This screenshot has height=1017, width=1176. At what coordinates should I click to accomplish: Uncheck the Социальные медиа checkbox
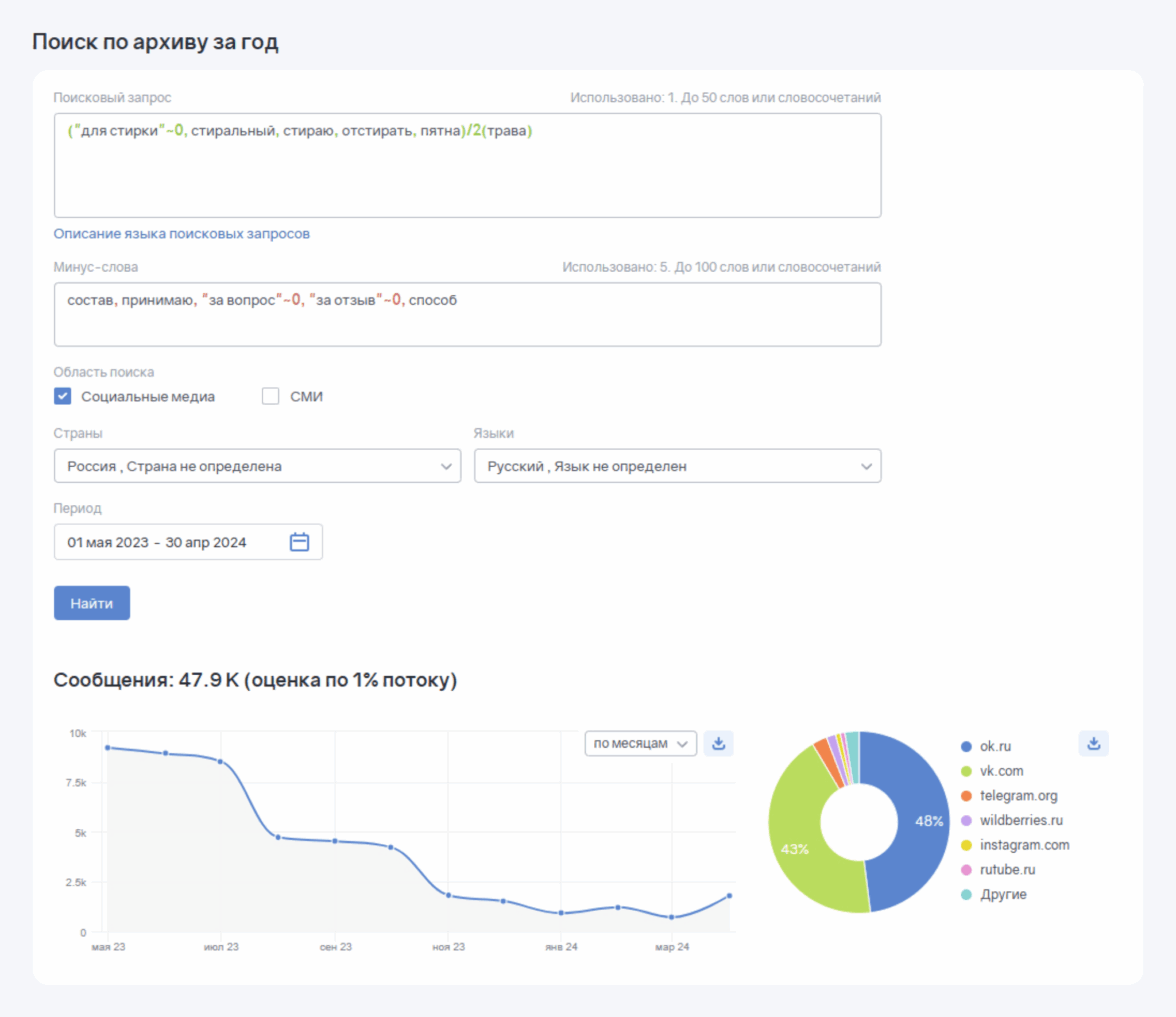click(62, 396)
